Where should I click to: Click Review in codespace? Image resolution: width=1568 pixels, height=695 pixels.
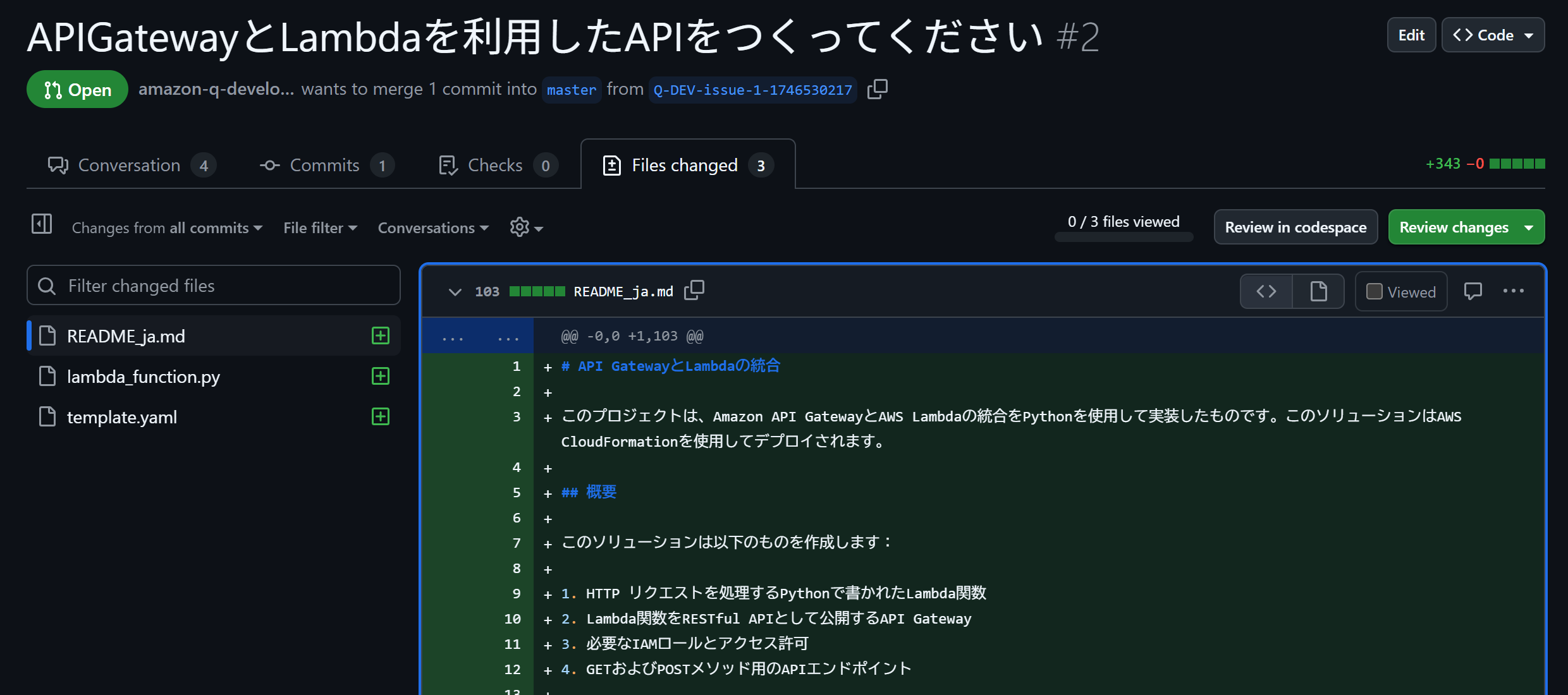[x=1295, y=227]
